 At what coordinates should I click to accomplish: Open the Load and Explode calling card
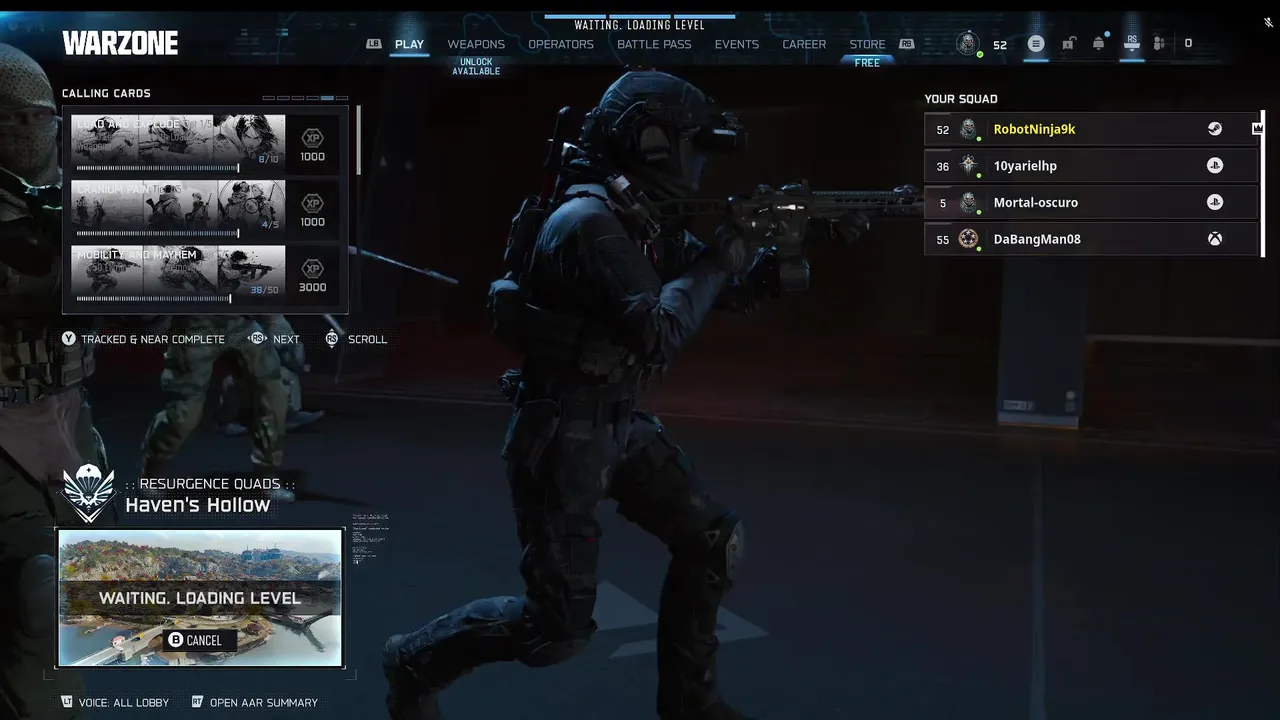pyautogui.click(x=178, y=143)
